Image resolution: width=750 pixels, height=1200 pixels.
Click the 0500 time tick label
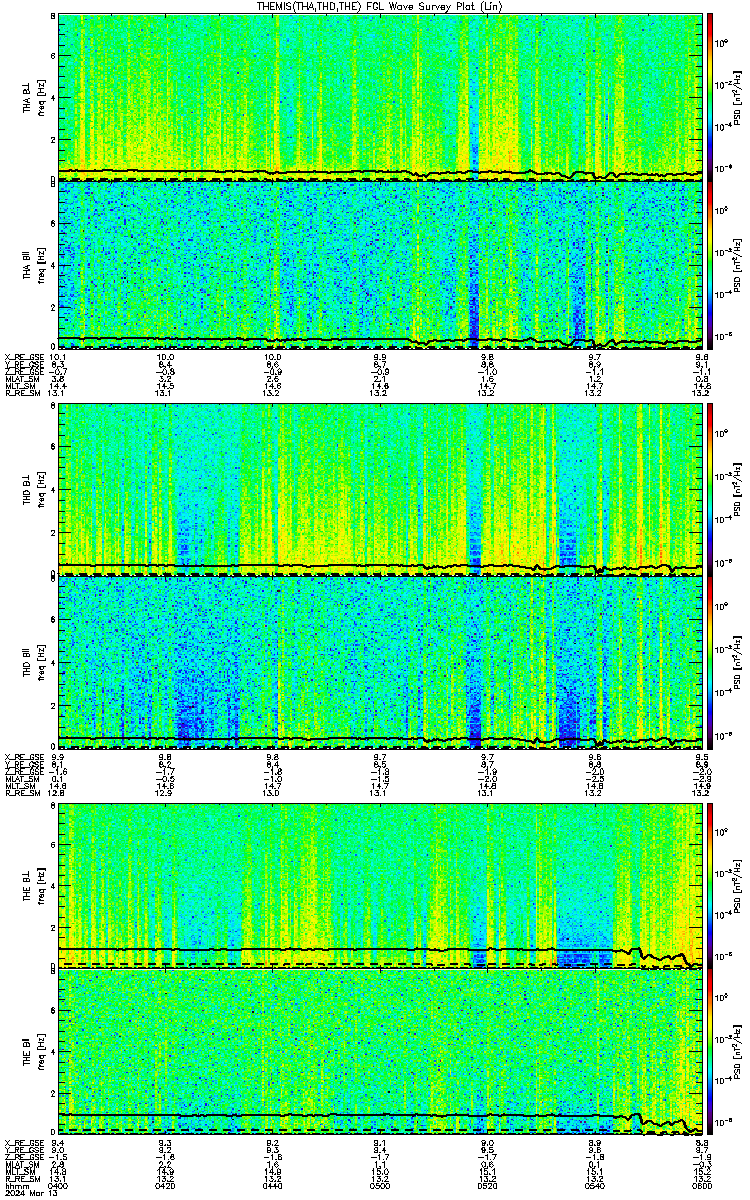point(380,1185)
